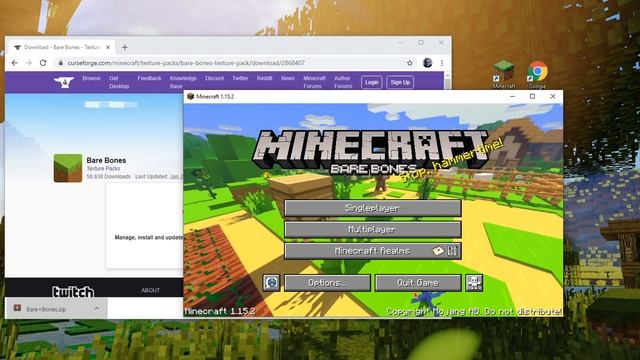This screenshot has width=640, height=360.
Task: Open Minecraft Options
Action: point(327,283)
